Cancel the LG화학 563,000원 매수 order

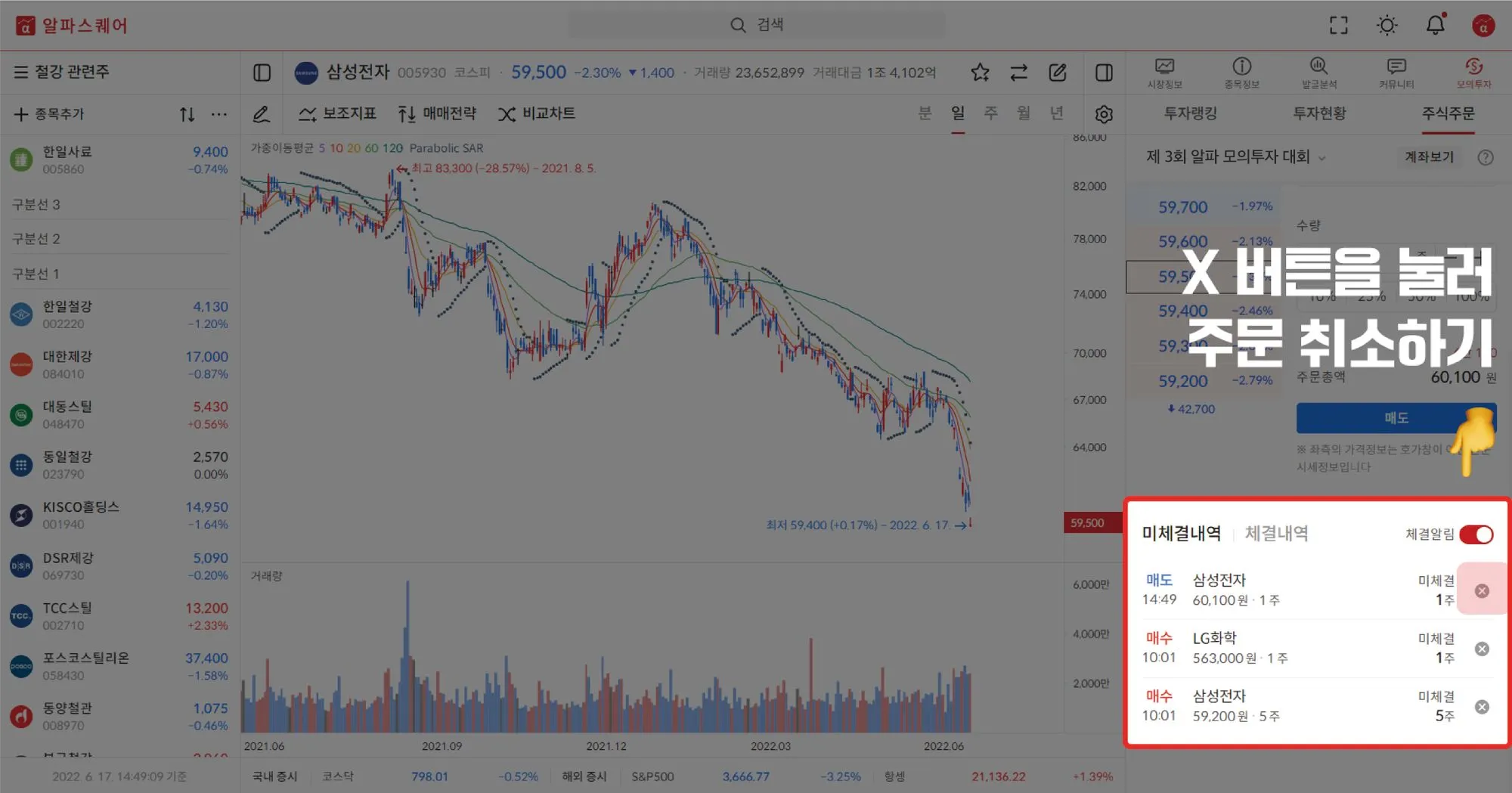[x=1482, y=649]
